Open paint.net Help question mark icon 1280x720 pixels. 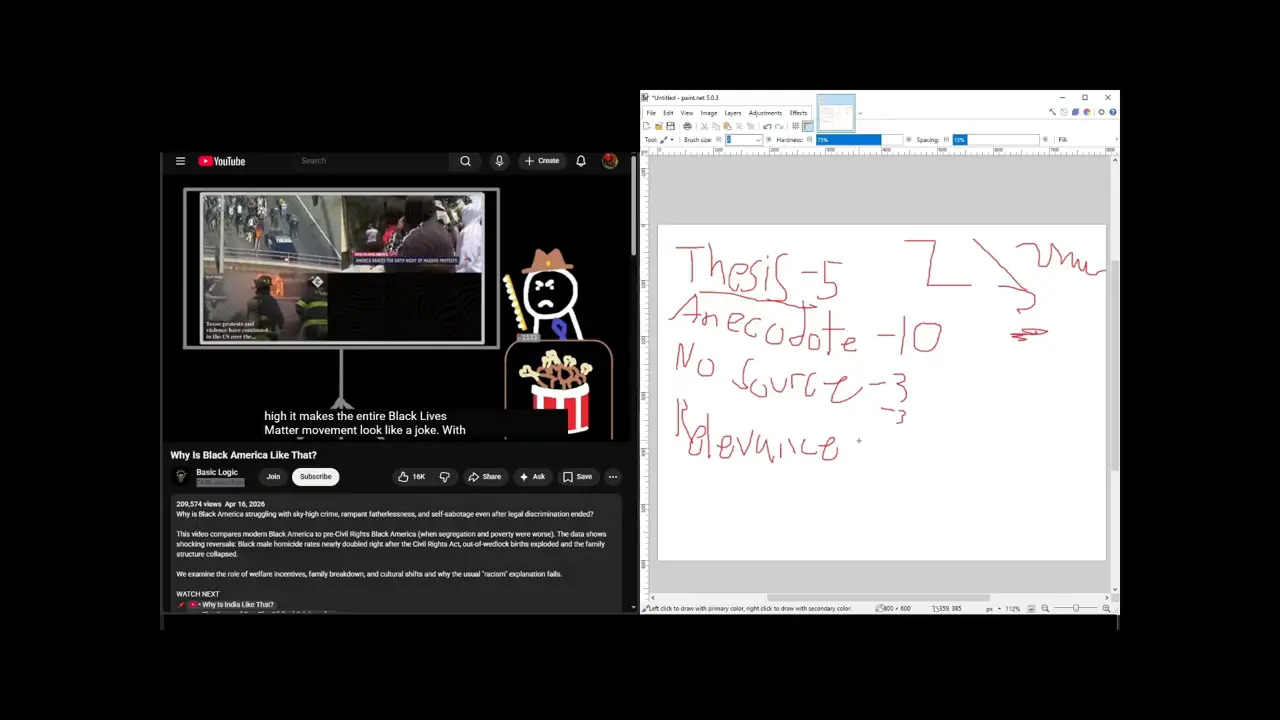[x=1113, y=112]
